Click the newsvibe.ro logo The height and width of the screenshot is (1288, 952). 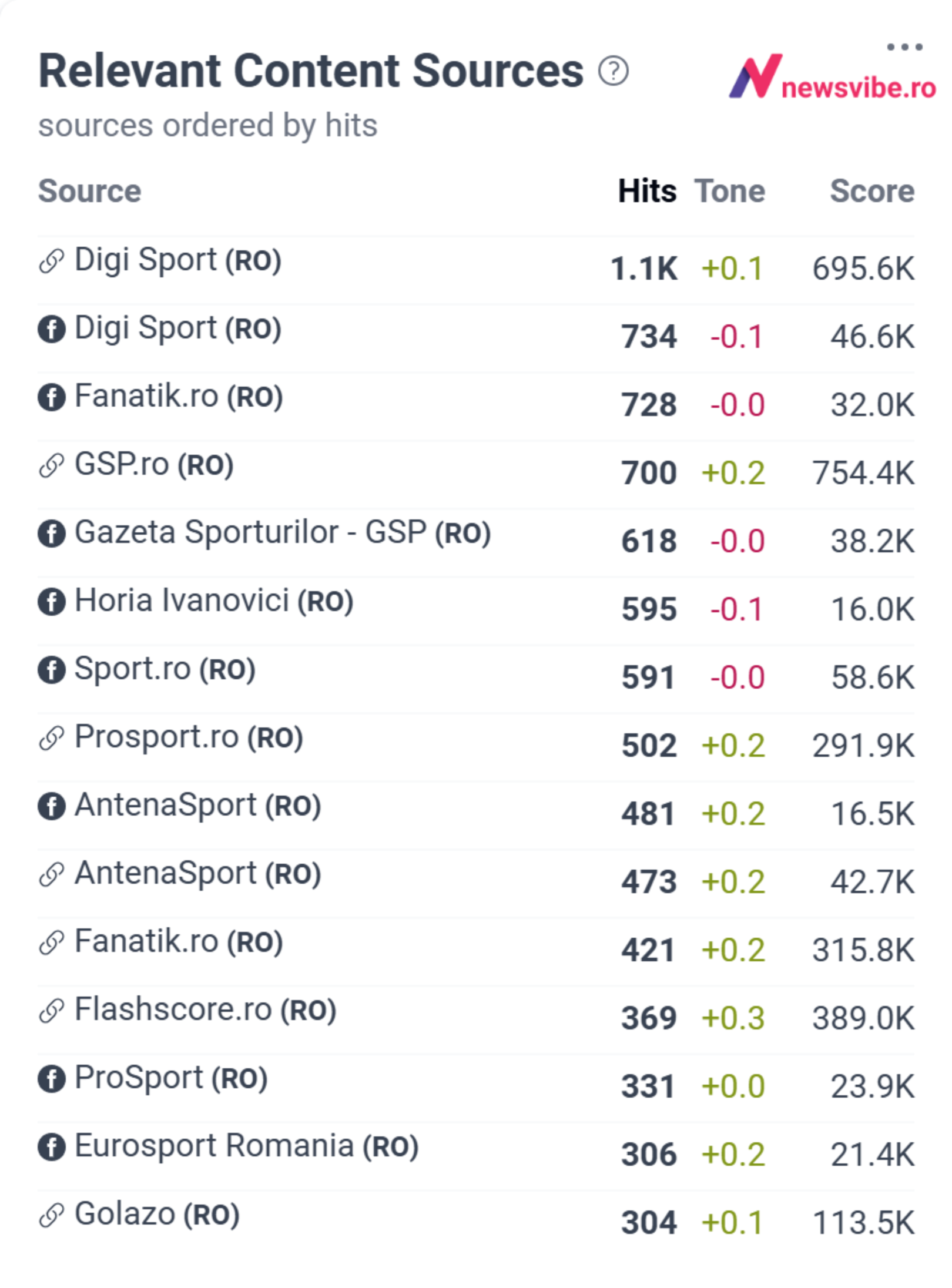click(x=832, y=77)
